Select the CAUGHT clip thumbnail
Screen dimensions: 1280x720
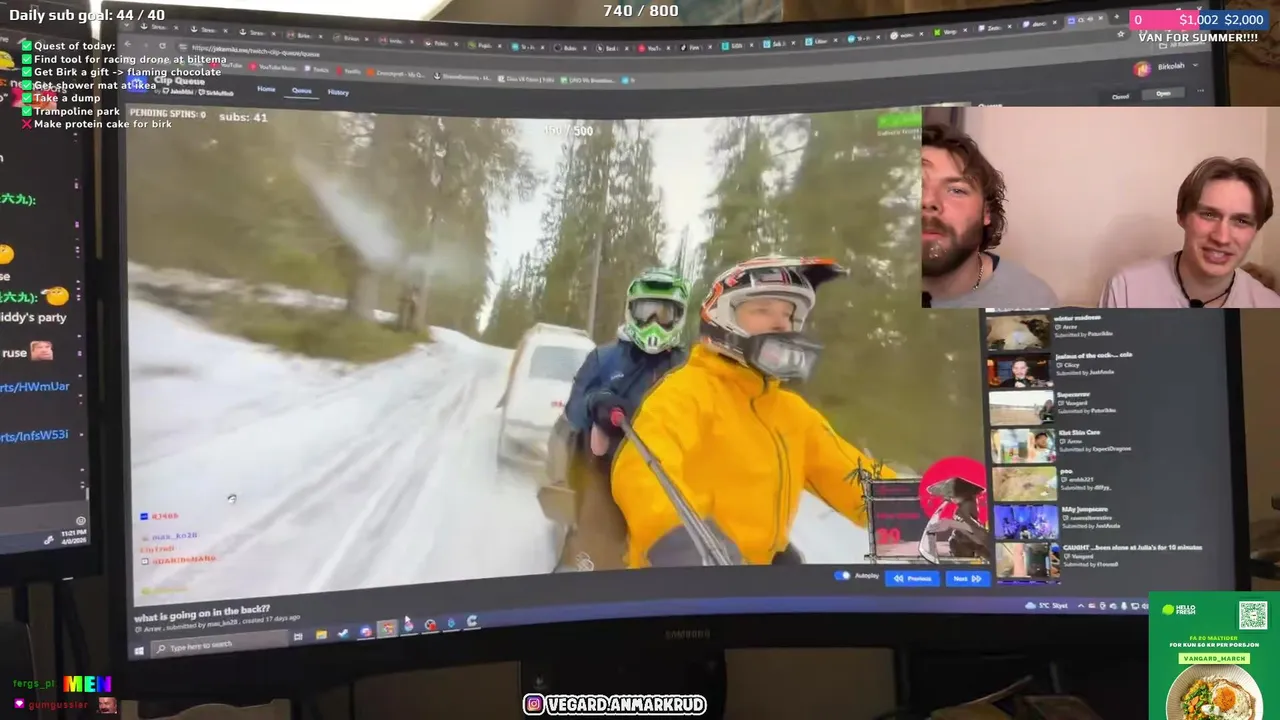(1026, 559)
